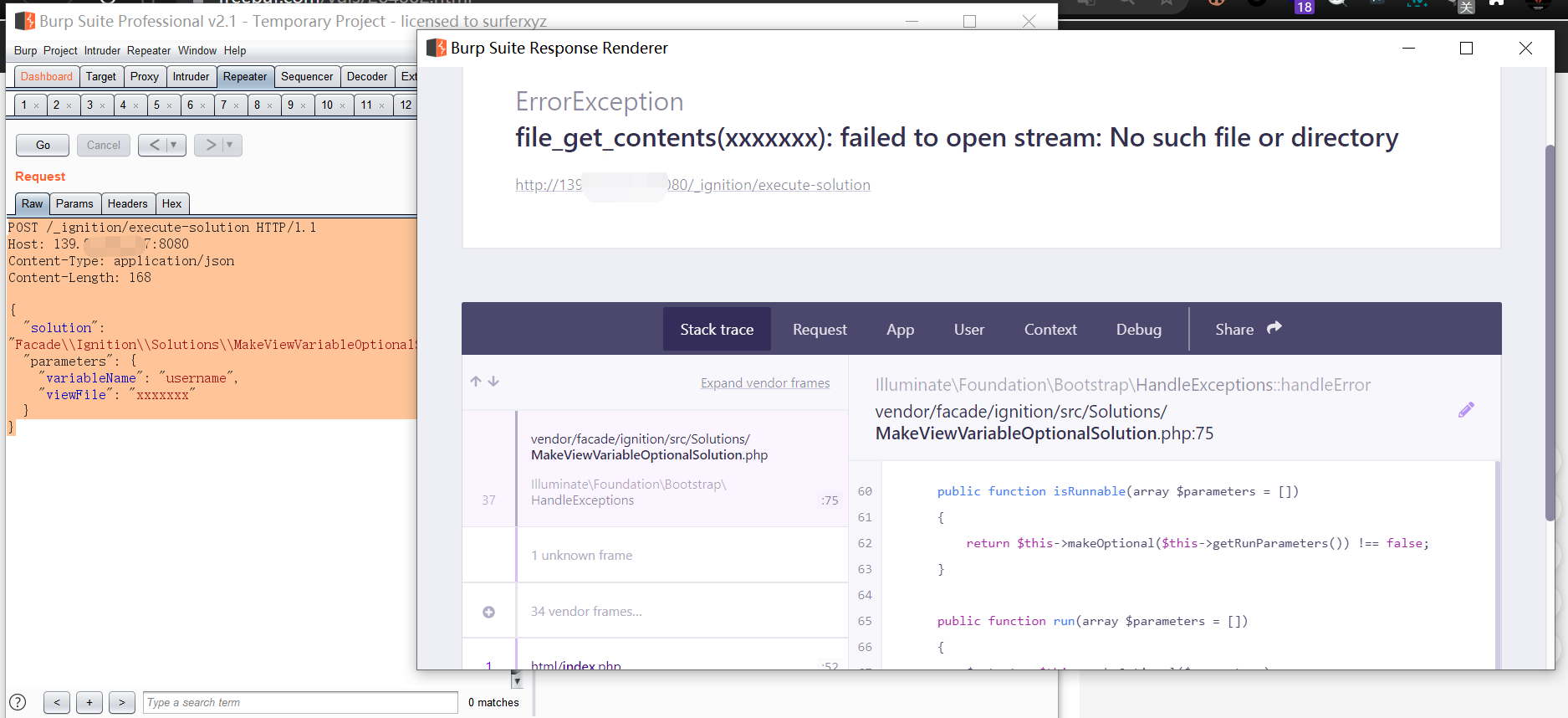Click next match > button by search box
Screen dimensions: 1568x718
[x=122, y=702]
